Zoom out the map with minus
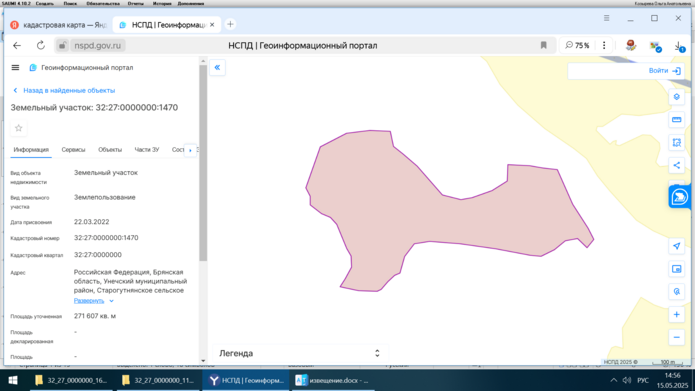Viewport: 695px width, 391px height. pyautogui.click(x=676, y=337)
